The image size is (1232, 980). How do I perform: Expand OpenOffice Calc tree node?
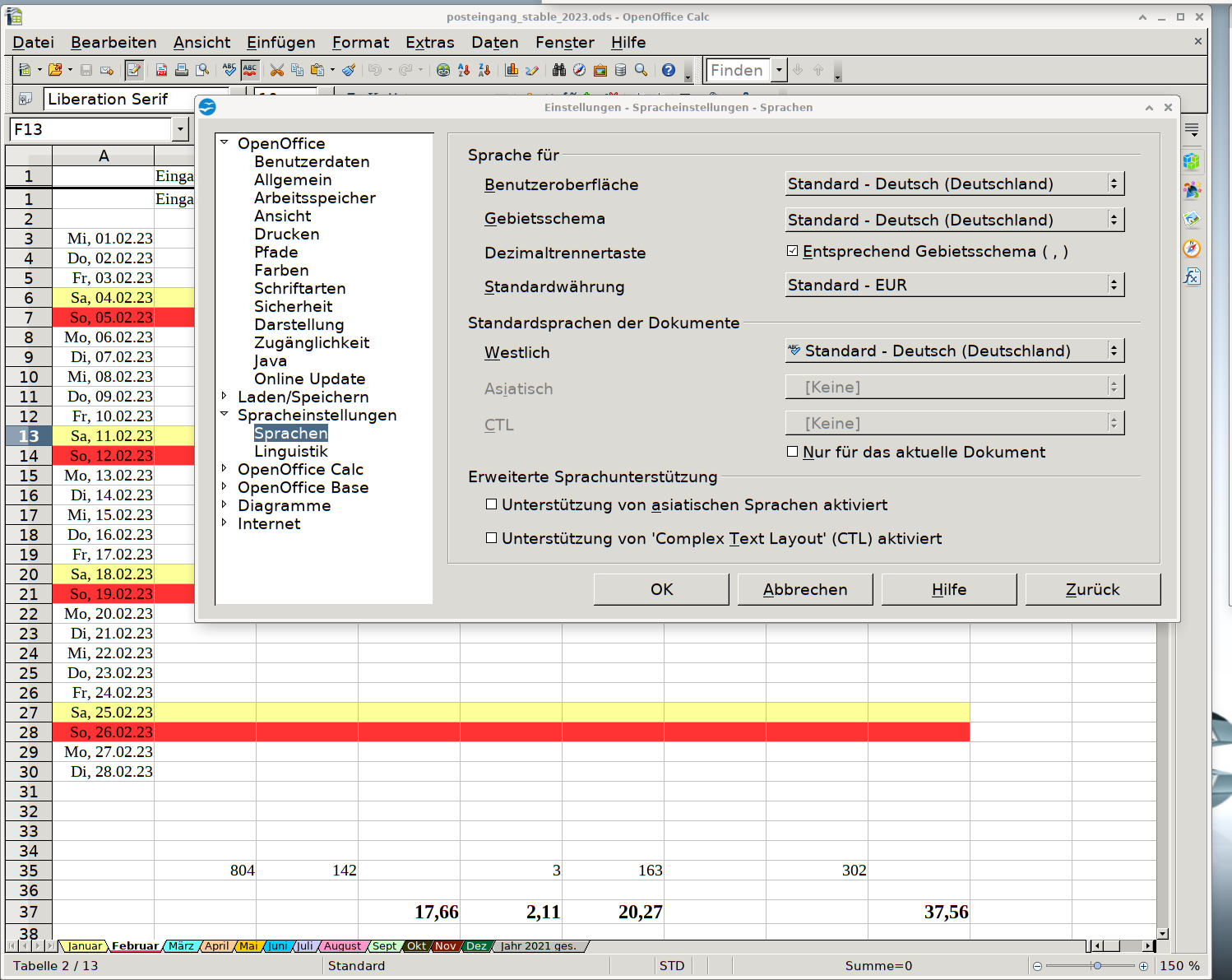tap(224, 468)
